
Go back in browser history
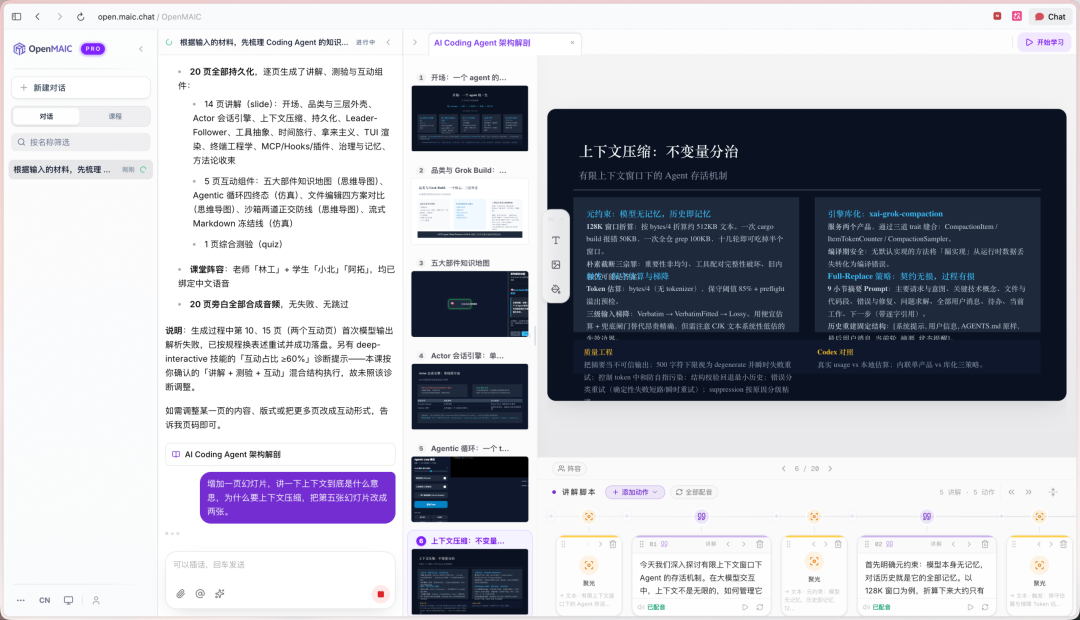pos(38,17)
